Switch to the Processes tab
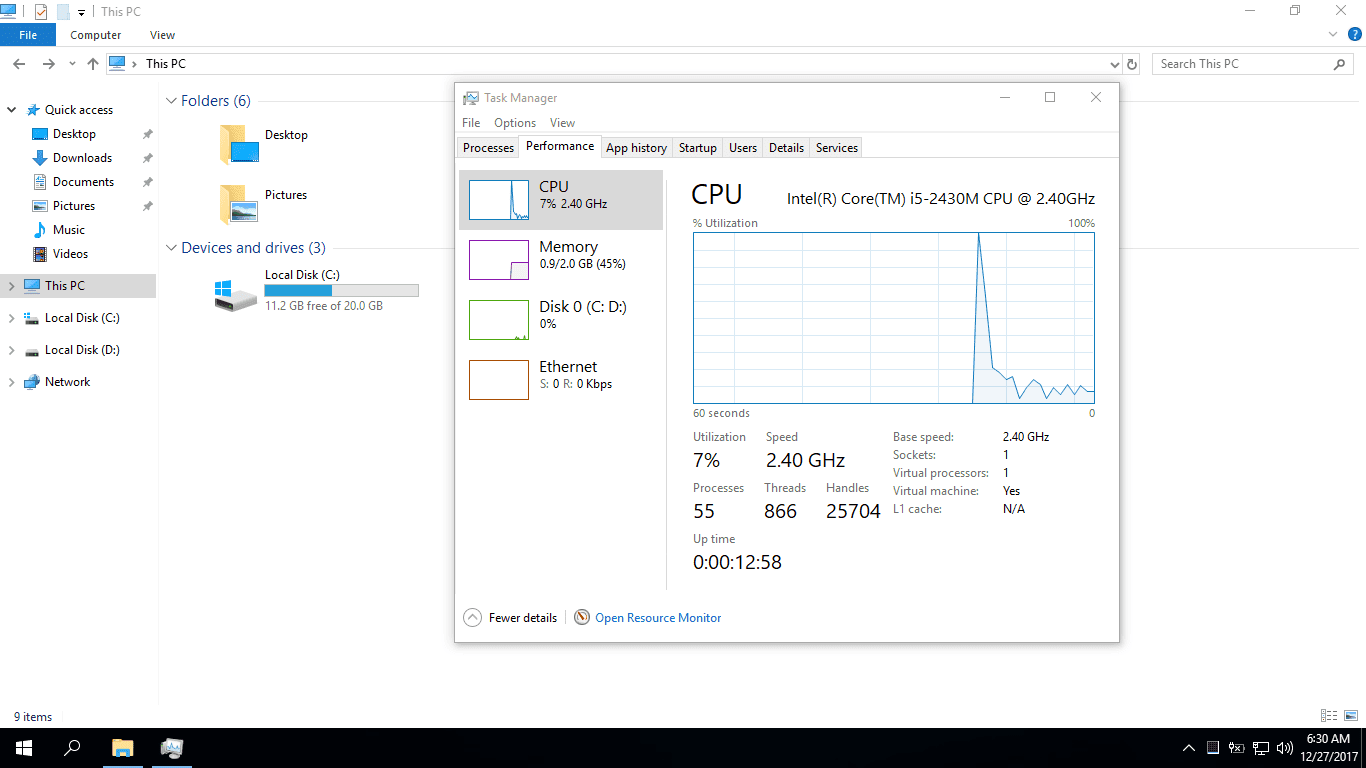This screenshot has width=1366, height=768. [488, 147]
